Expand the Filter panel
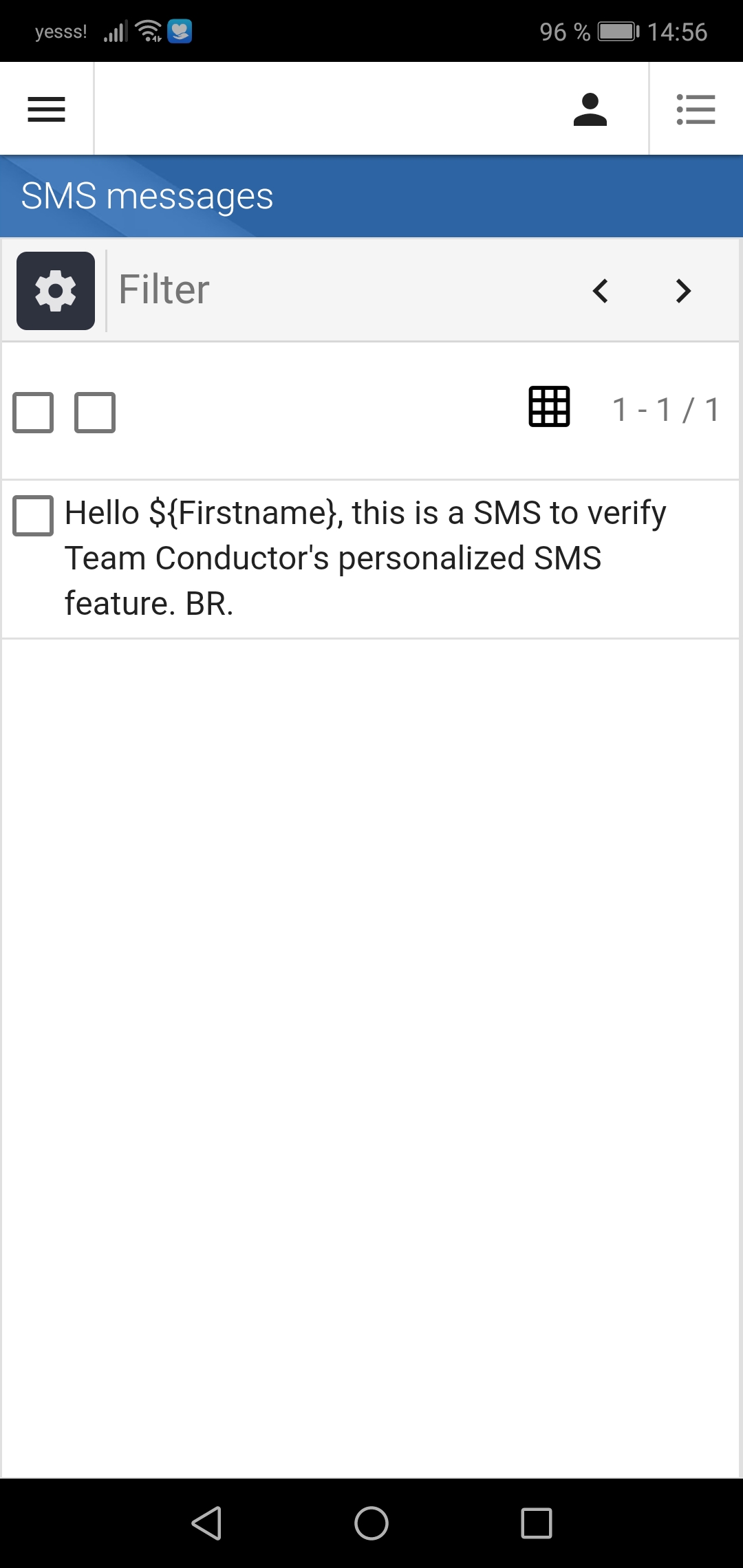 (163, 290)
